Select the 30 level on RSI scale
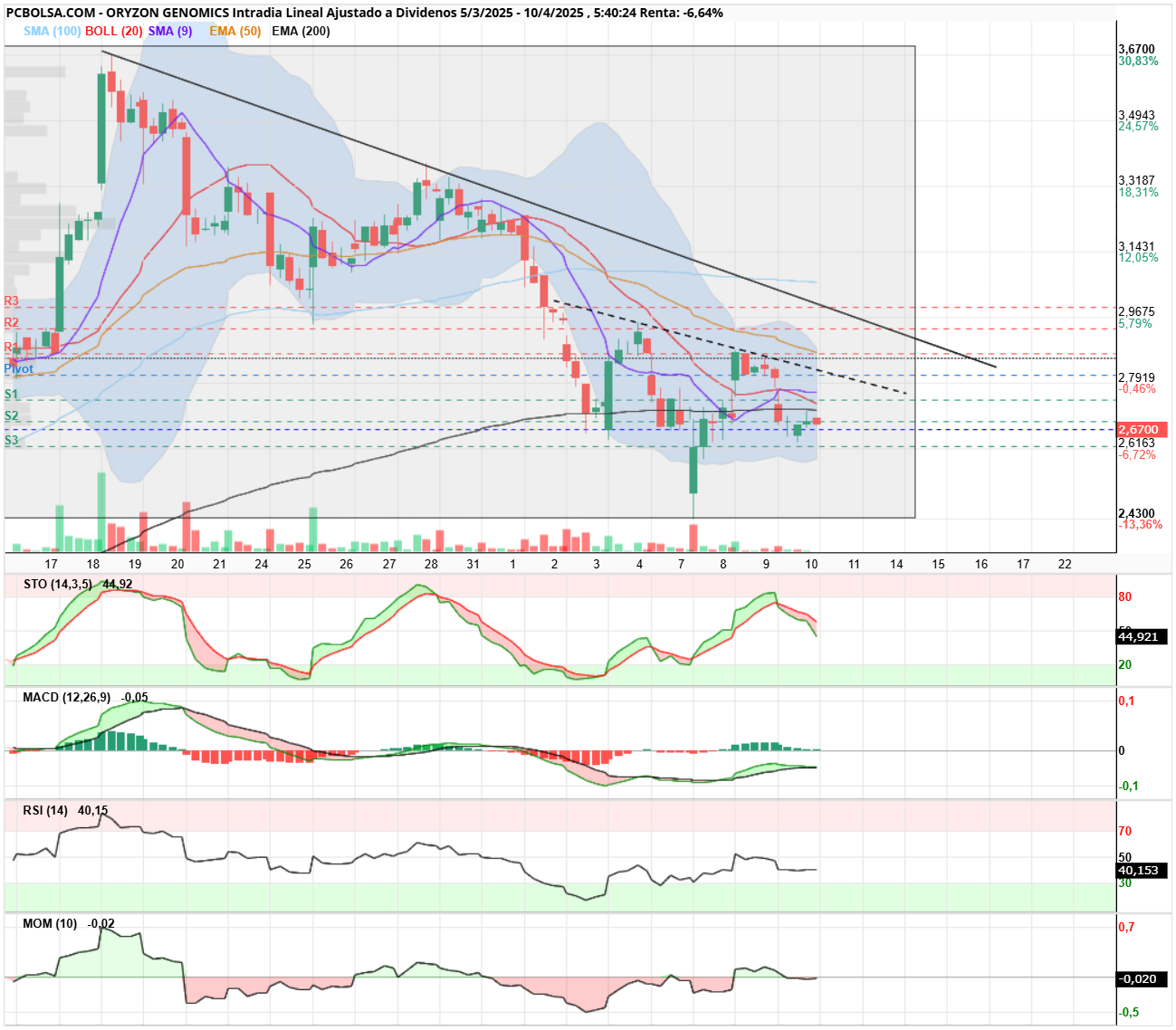Viewport: 1176px width, 1030px height. point(1125,882)
